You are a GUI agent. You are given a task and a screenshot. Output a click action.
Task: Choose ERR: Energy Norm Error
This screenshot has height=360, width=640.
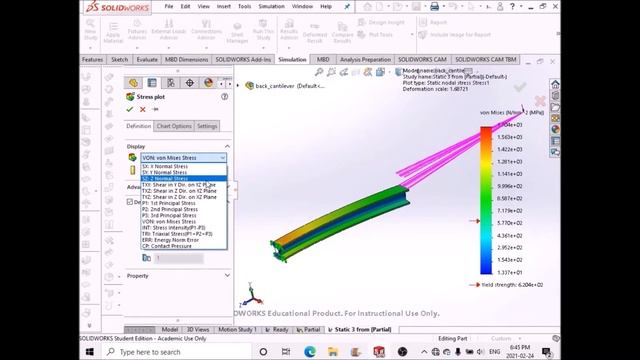(184, 240)
